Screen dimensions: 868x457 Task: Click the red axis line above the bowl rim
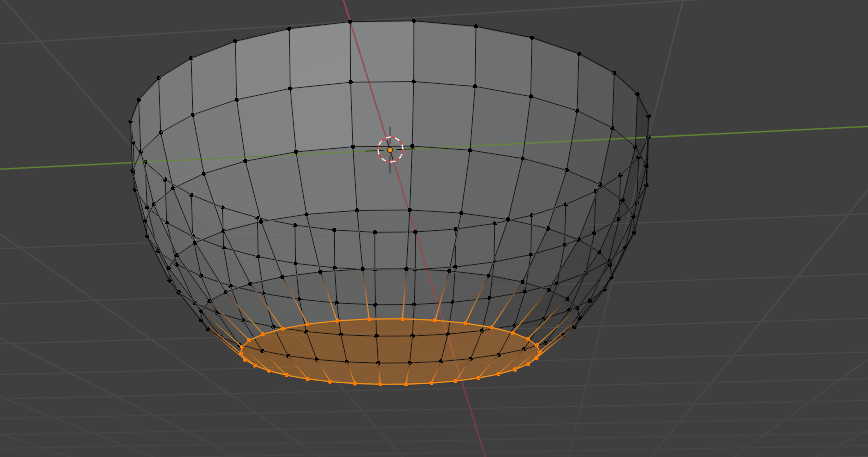(x=346, y=9)
